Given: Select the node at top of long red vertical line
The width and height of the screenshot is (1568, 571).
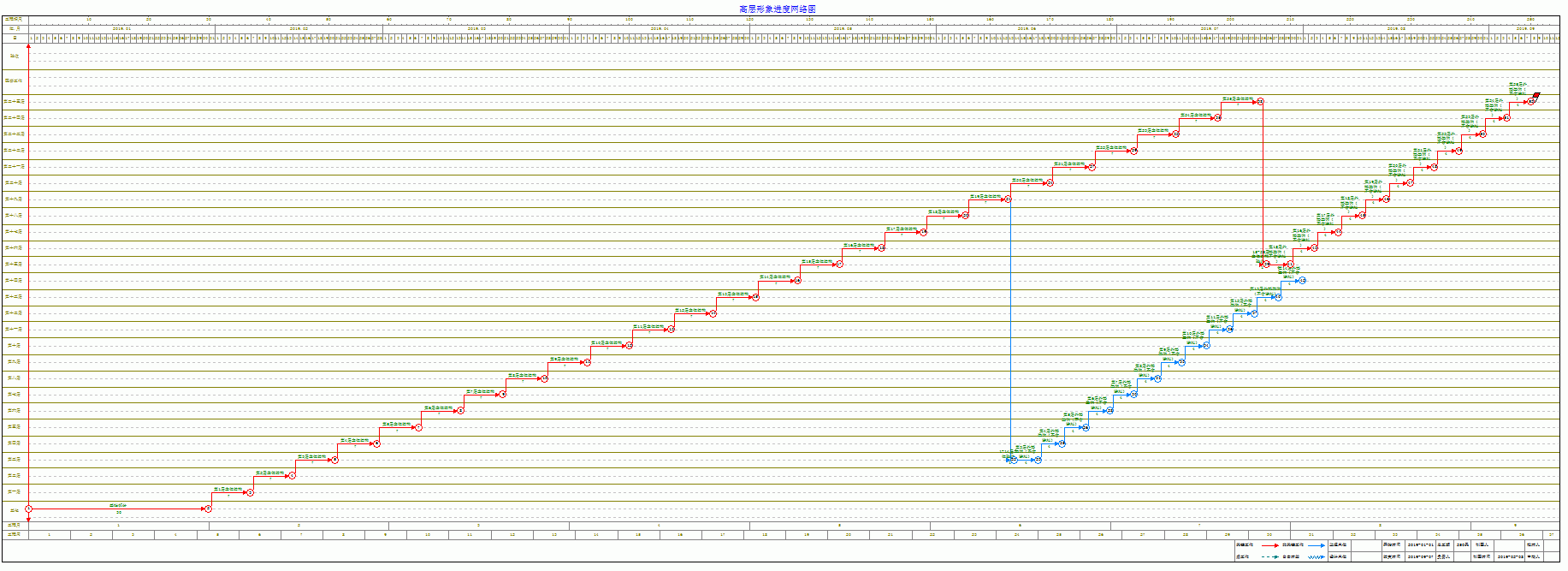Looking at the screenshot, I should [x=1260, y=101].
